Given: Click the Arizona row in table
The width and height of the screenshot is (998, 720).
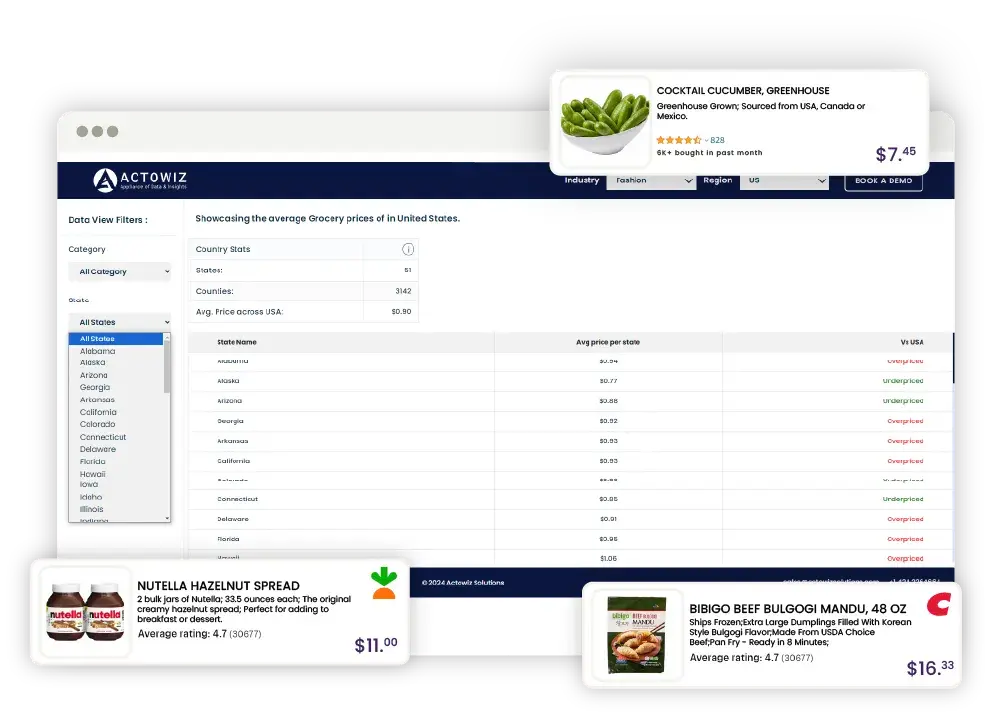Looking at the screenshot, I should pyautogui.click(x=570, y=401).
